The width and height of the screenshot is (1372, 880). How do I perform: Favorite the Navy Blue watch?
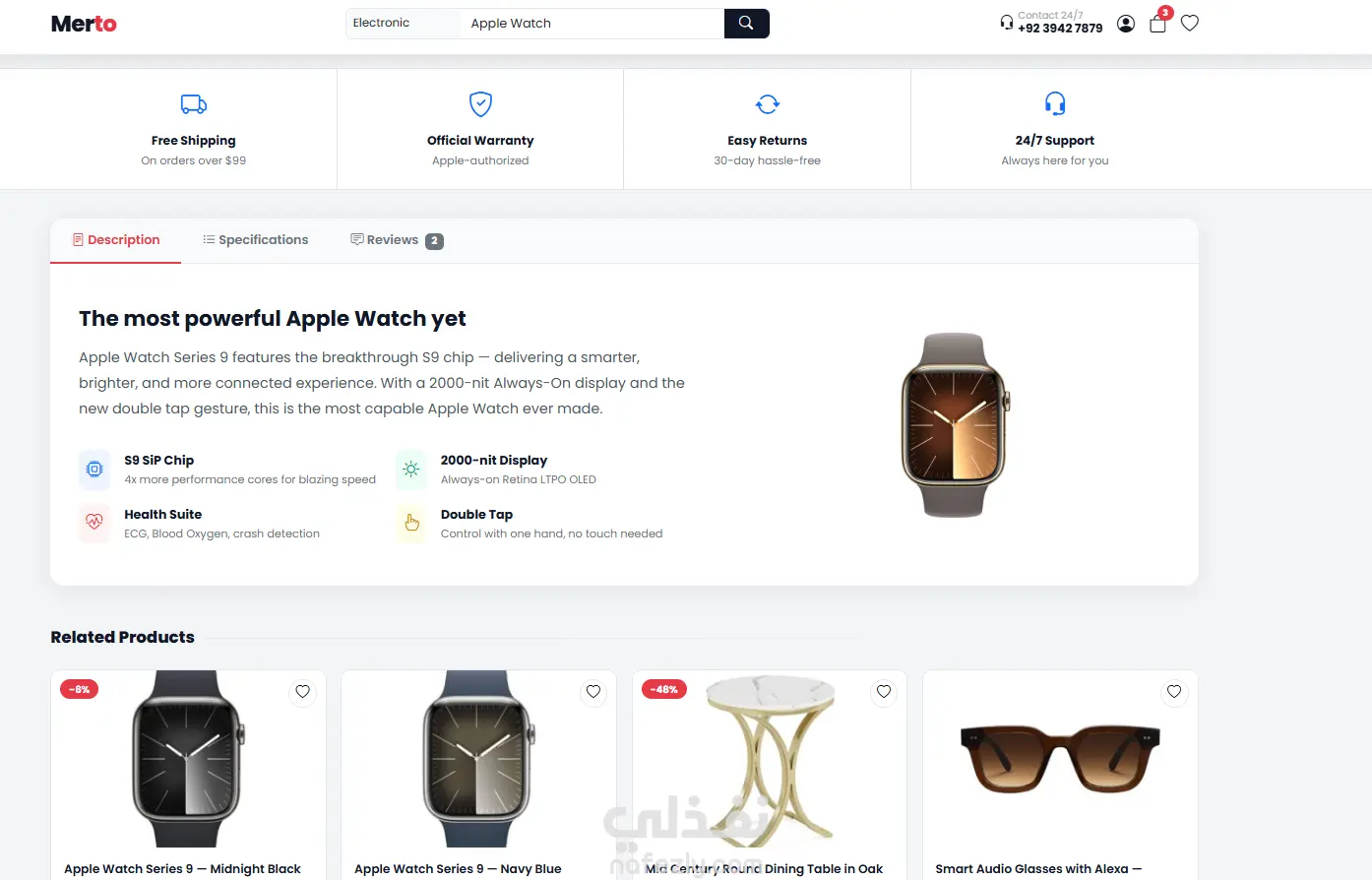point(593,692)
